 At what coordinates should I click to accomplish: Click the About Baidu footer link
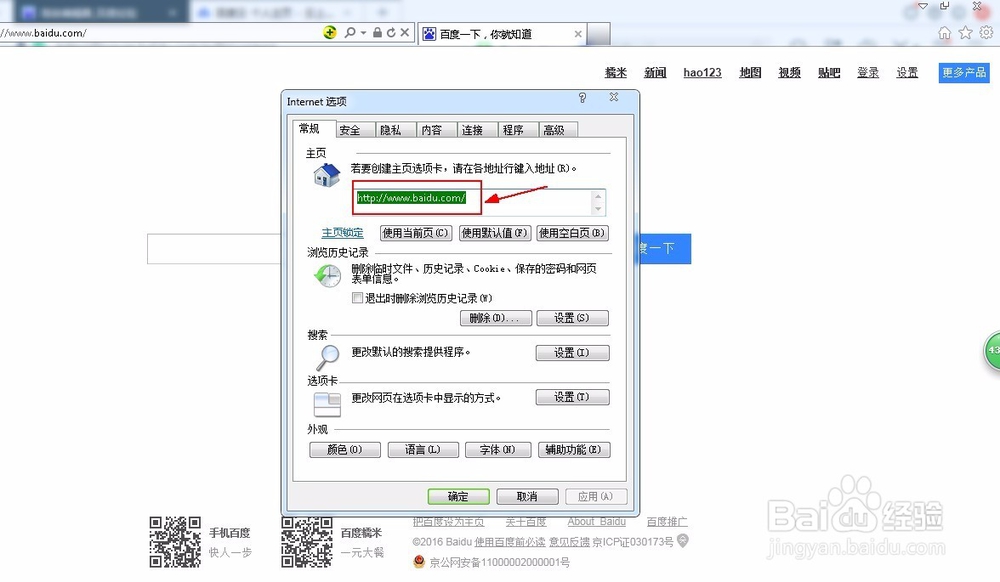coord(596,521)
